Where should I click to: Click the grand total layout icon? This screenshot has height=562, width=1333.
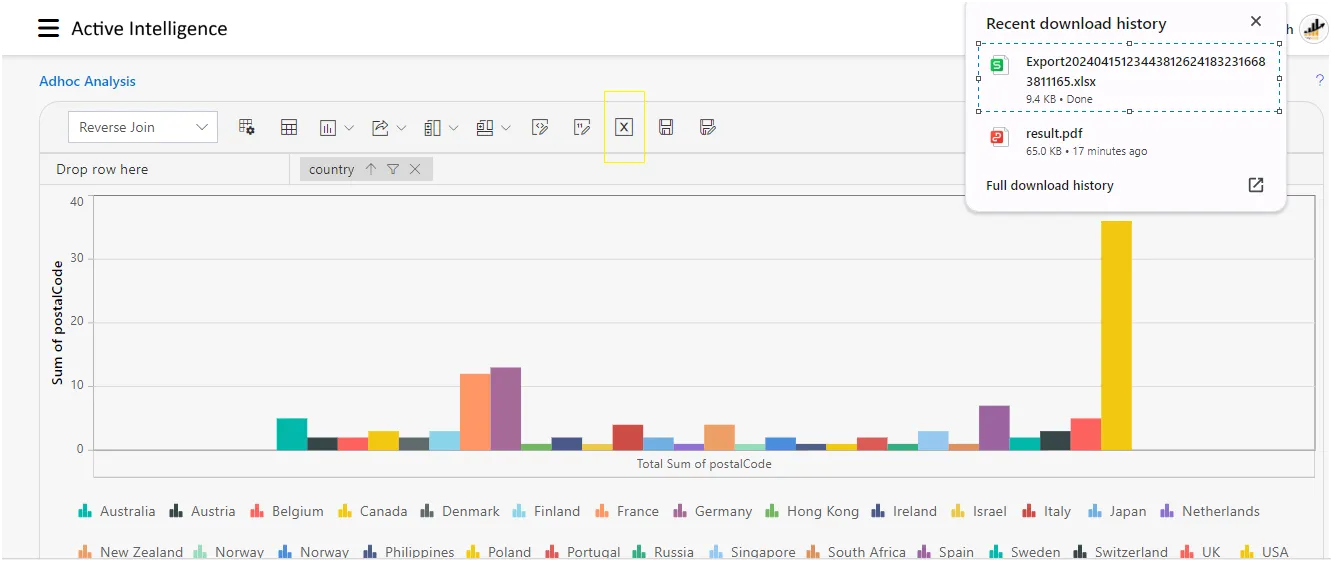click(x=485, y=127)
